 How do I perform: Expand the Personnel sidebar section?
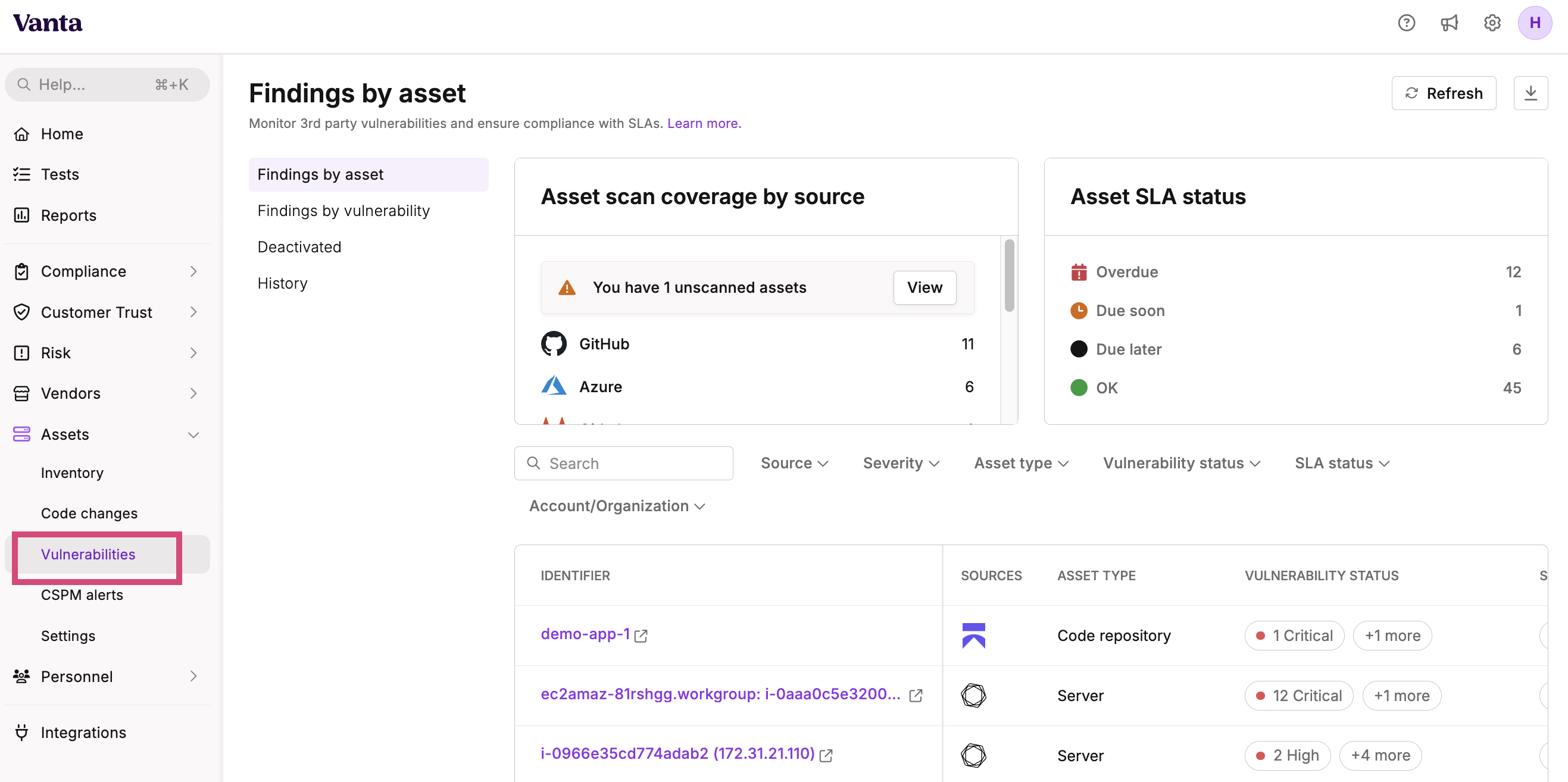pos(193,676)
